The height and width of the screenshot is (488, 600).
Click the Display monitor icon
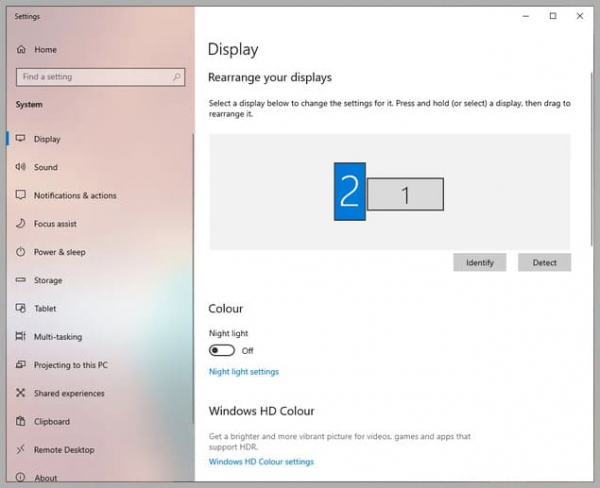[21, 139]
